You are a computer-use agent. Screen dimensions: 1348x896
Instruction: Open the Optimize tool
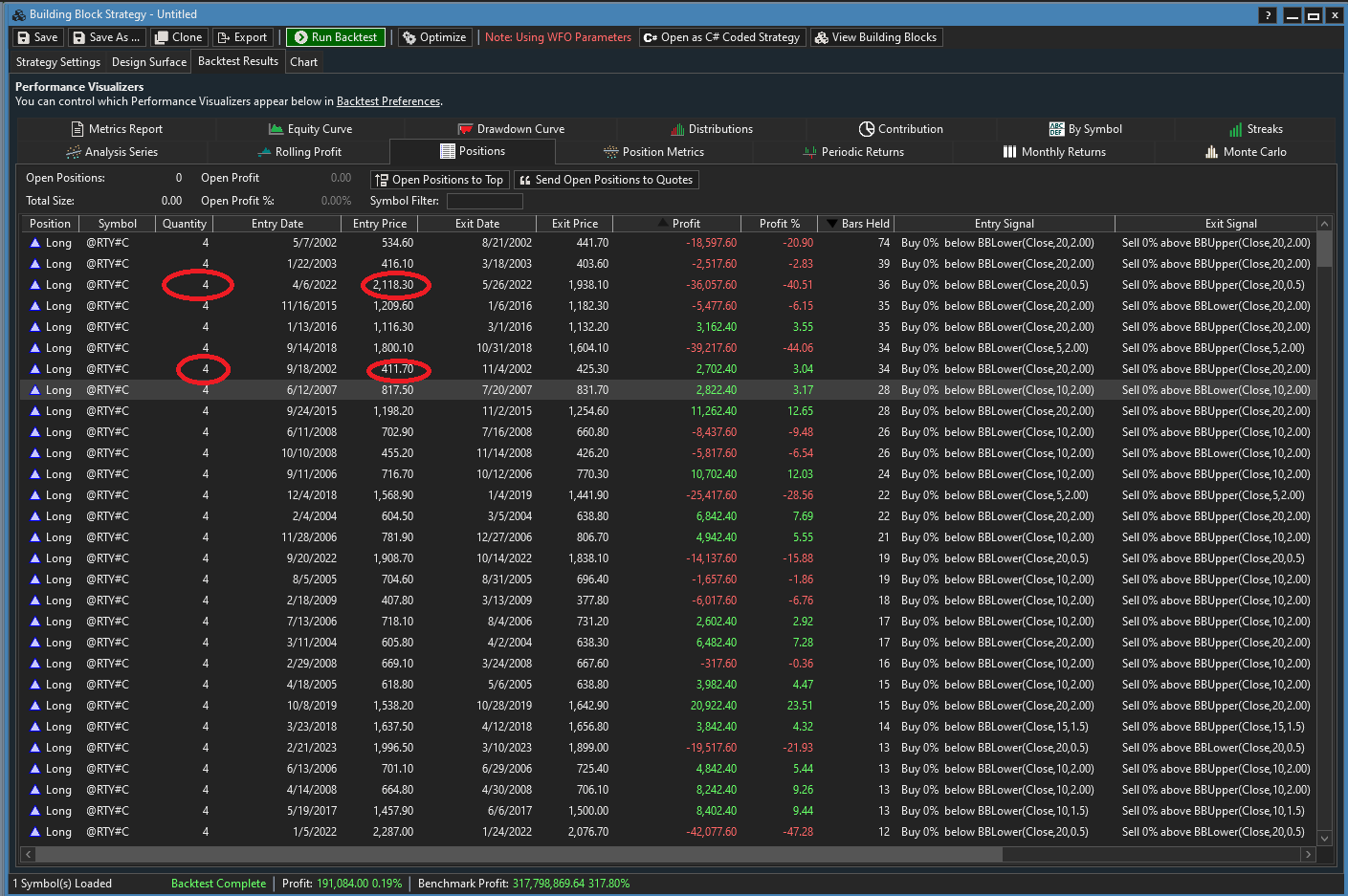433,37
